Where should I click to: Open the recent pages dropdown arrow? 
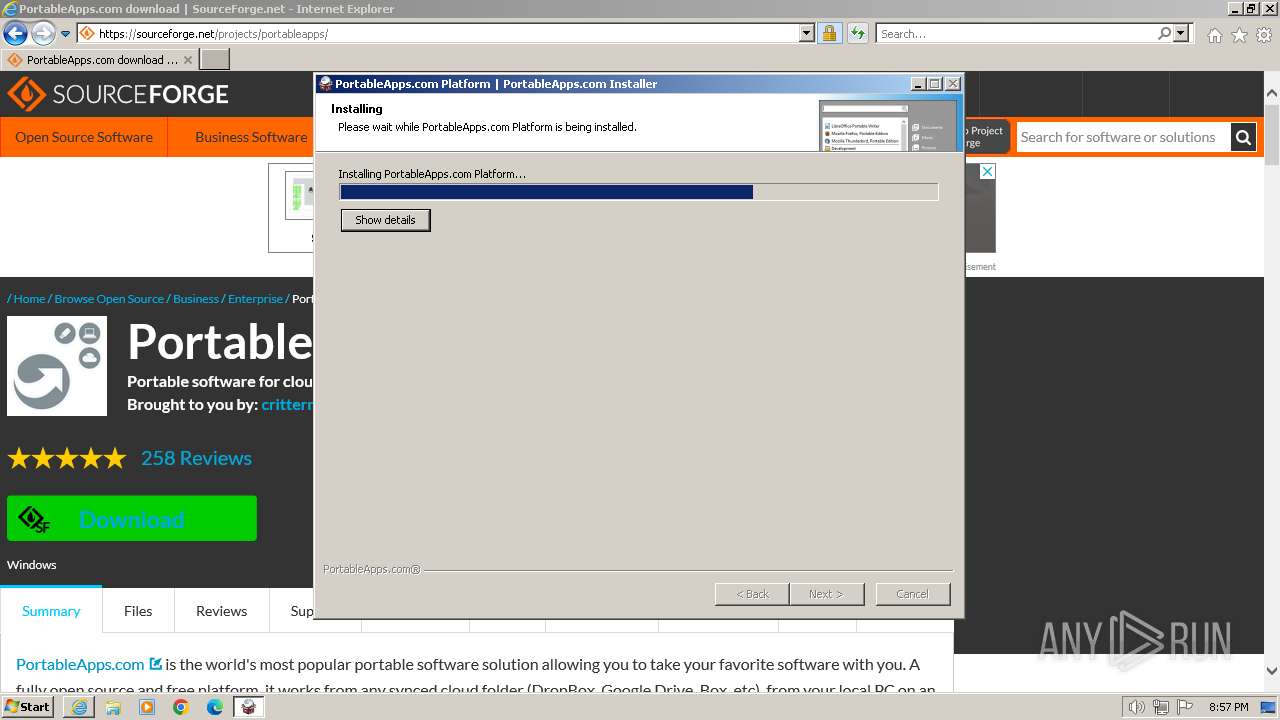(x=66, y=34)
